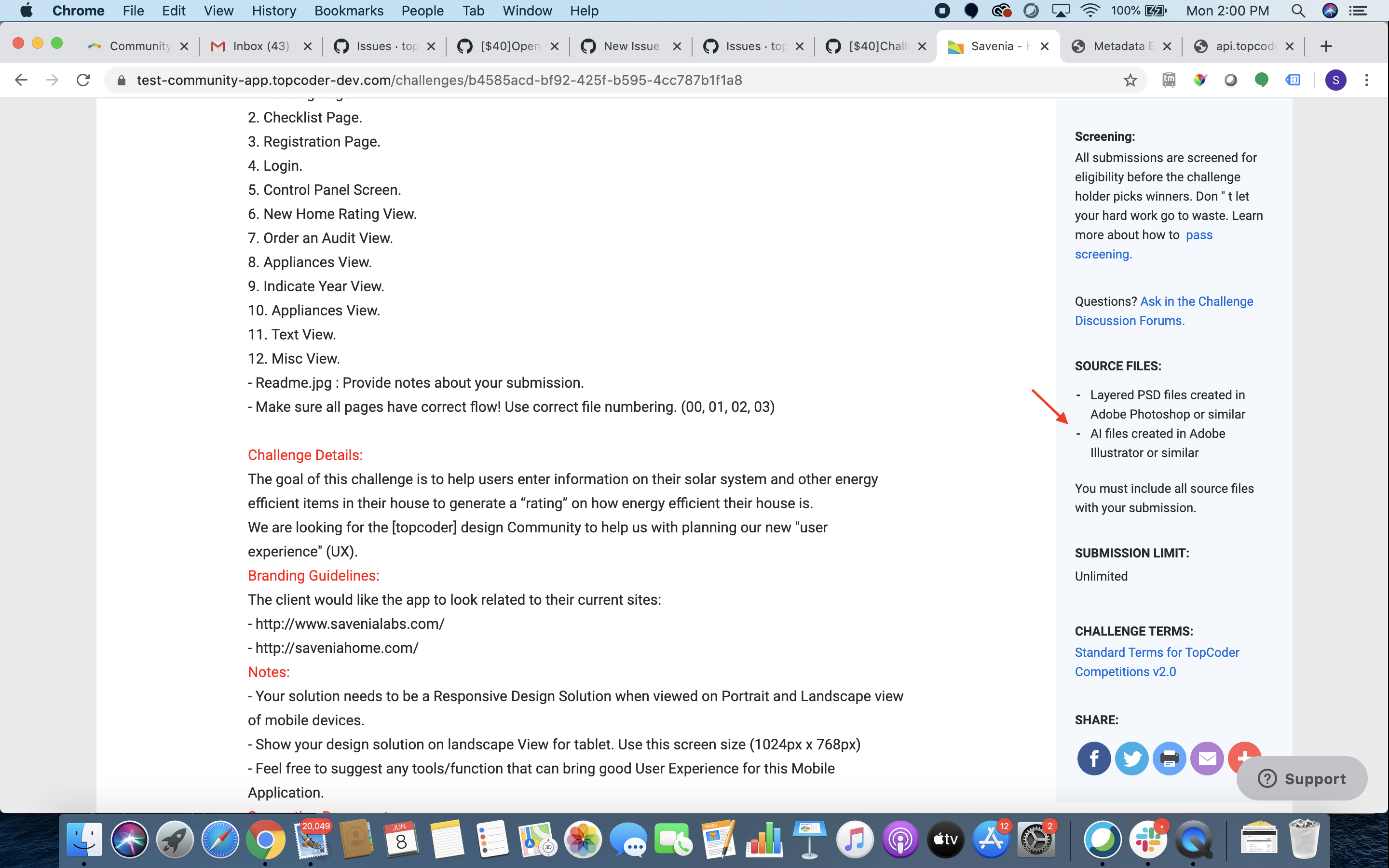
Task: Open the People menu
Action: [x=422, y=11]
